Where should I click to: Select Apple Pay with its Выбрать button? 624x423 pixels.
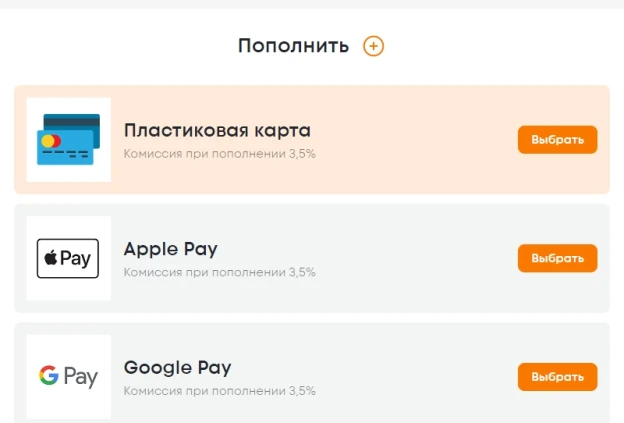(557, 258)
